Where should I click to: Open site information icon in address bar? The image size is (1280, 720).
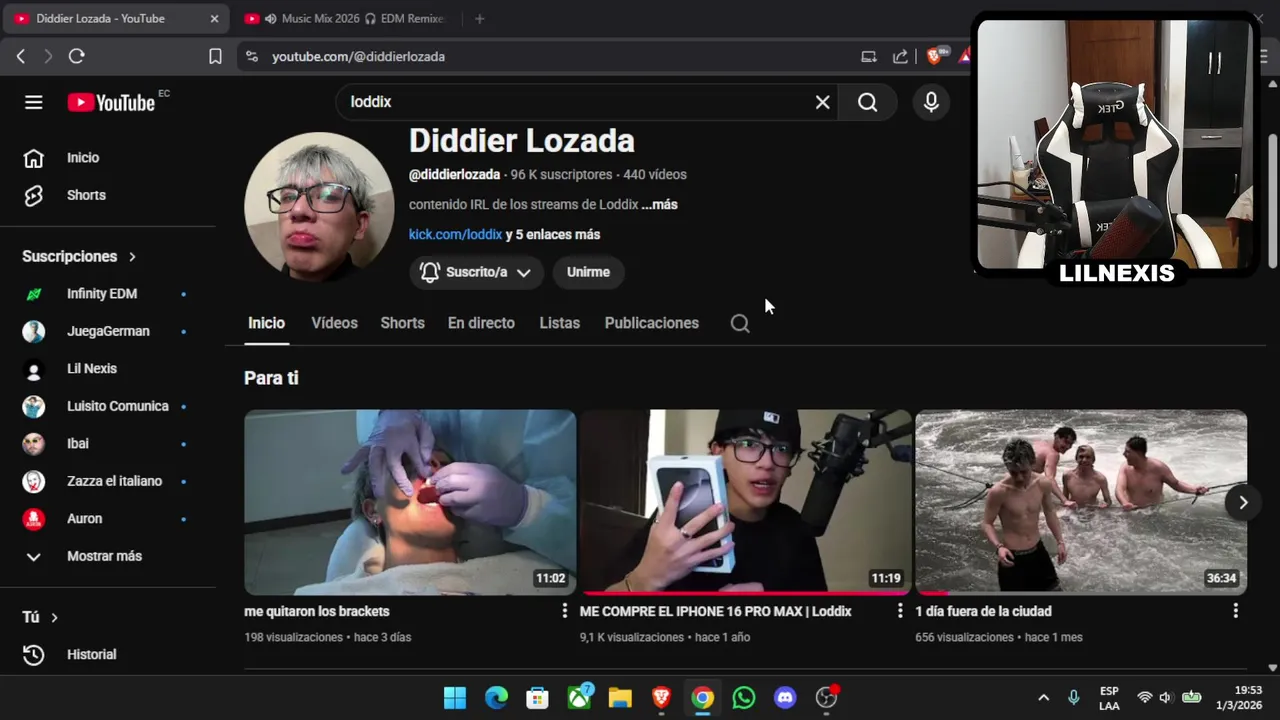click(x=251, y=57)
